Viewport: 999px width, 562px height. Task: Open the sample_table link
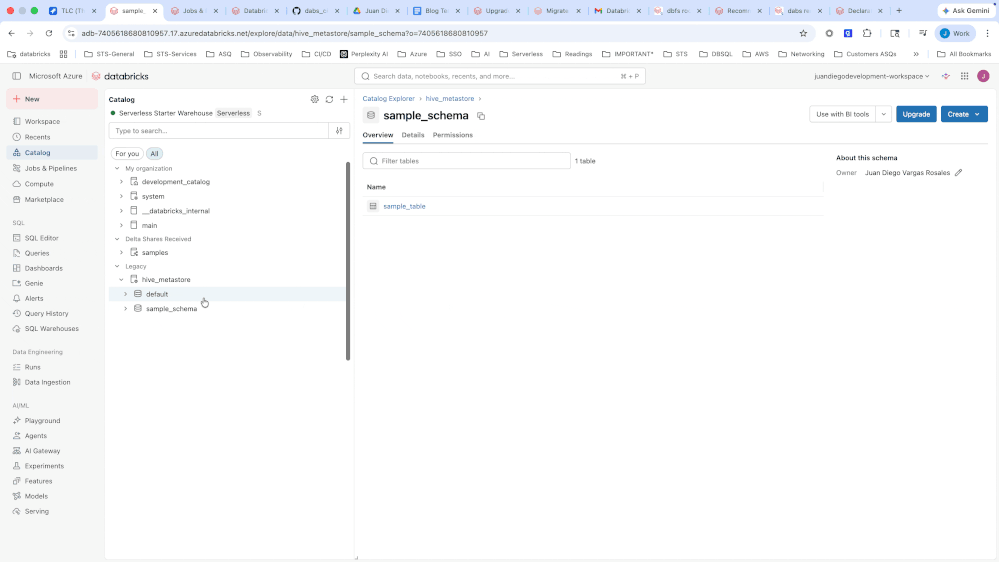(x=404, y=206)
